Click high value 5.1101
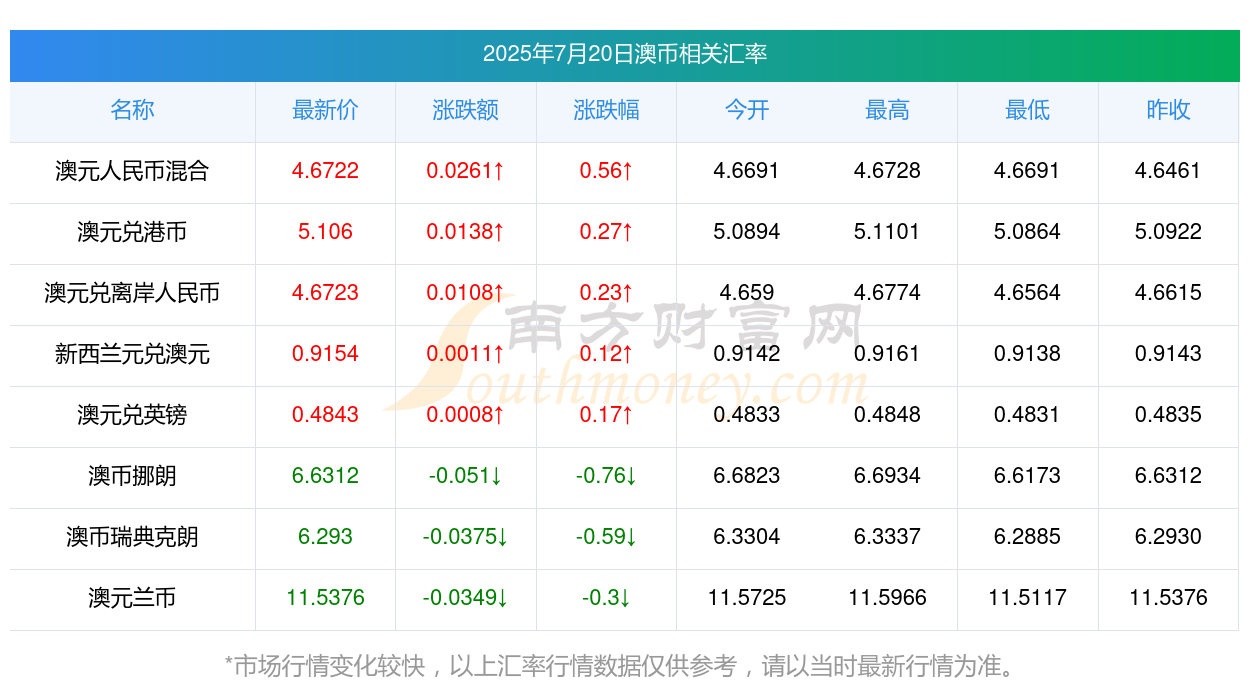1250x698 pixels. (x=887, y=232)
